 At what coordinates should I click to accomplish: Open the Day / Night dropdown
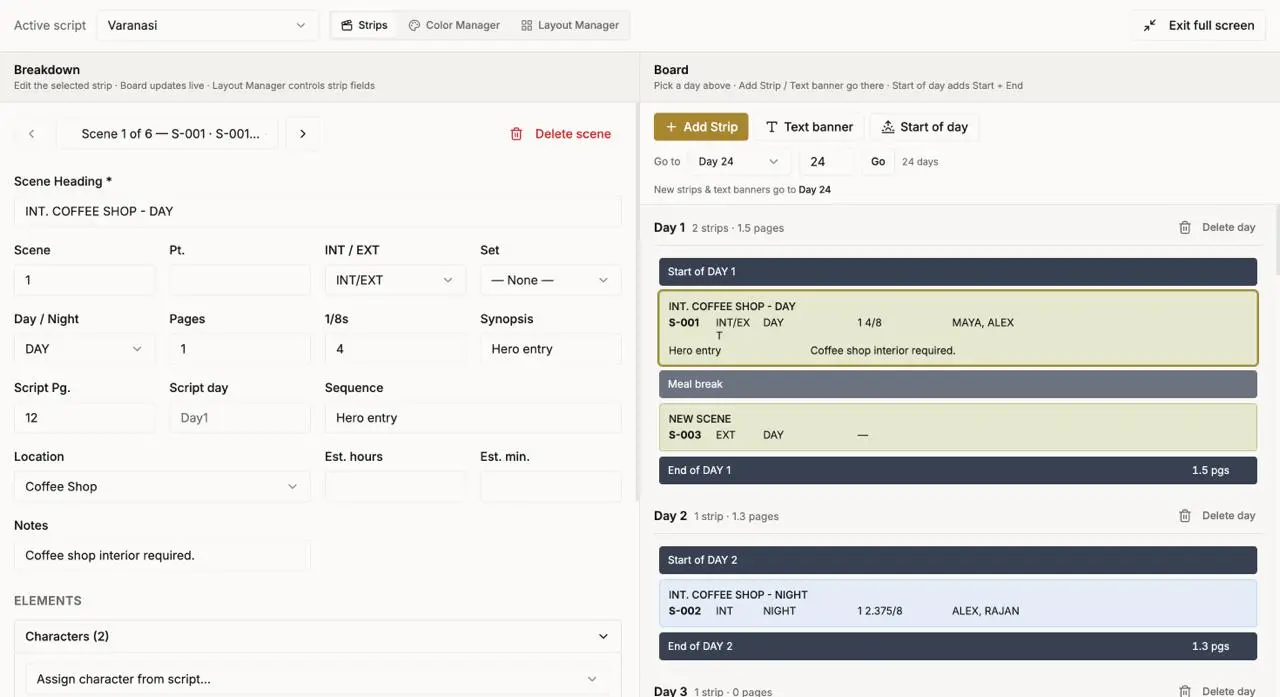pyautogui.click(x=84, y=349)
